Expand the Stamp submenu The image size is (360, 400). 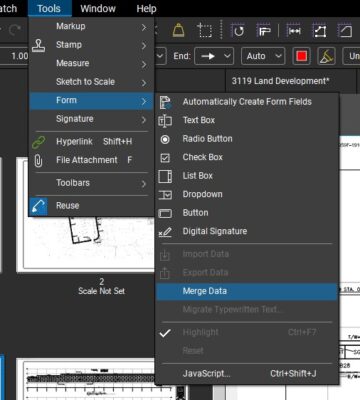pyautogui.click(x=91, y=45)
